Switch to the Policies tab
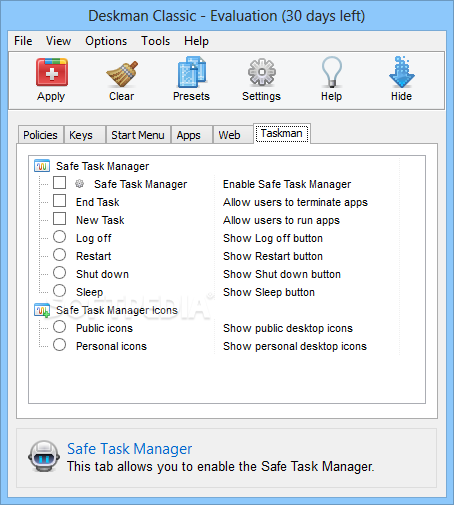Screen dimensions: 454x505 tap(40, 135)
